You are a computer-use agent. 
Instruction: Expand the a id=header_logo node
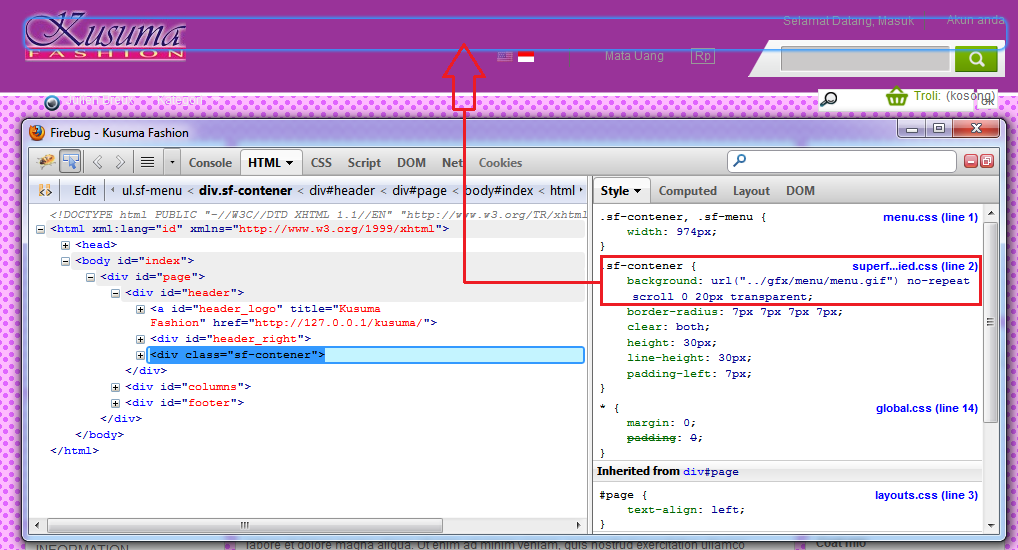tap(140, 309)
